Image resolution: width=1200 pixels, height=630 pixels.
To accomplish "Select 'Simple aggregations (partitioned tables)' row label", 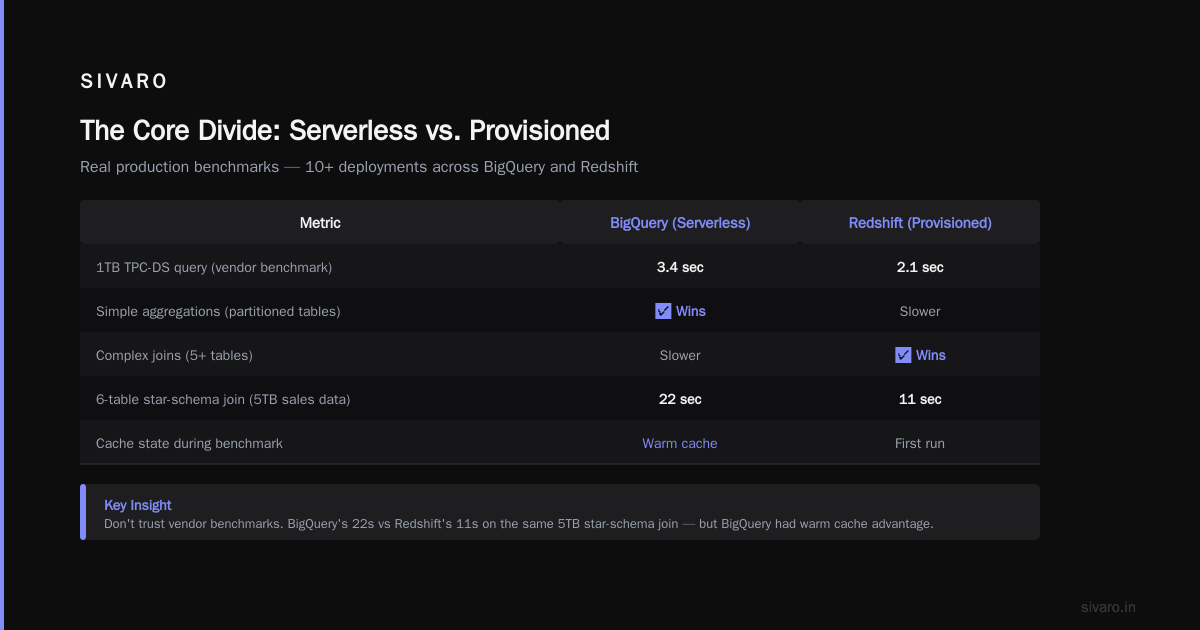I will tap(218, 311).
